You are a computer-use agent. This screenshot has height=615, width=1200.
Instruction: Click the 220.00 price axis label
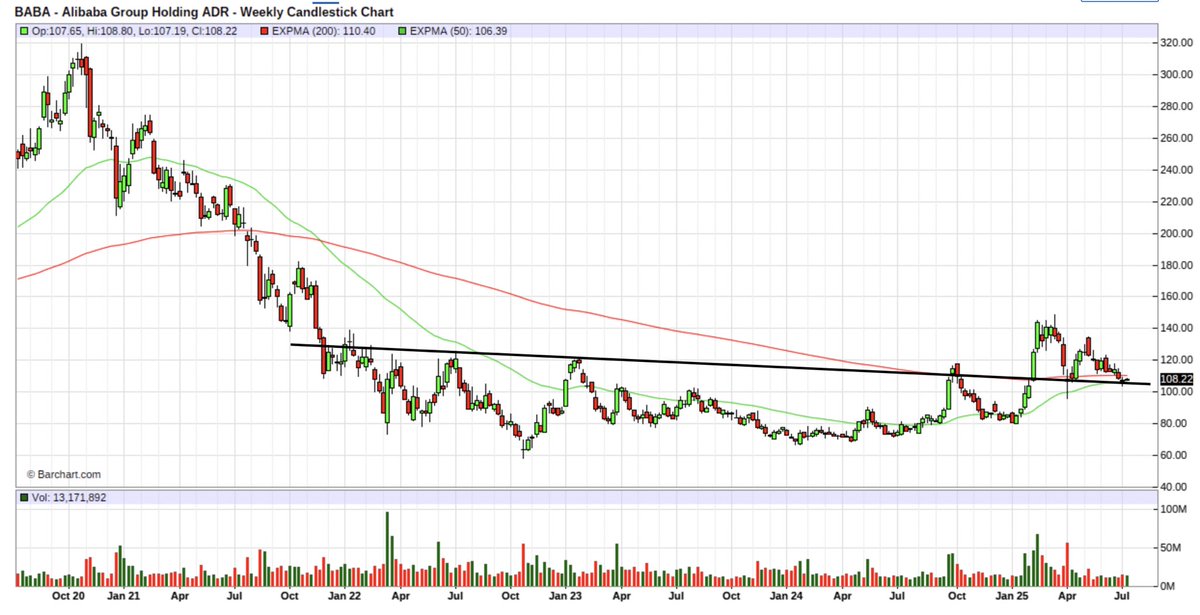[1175, 201]
